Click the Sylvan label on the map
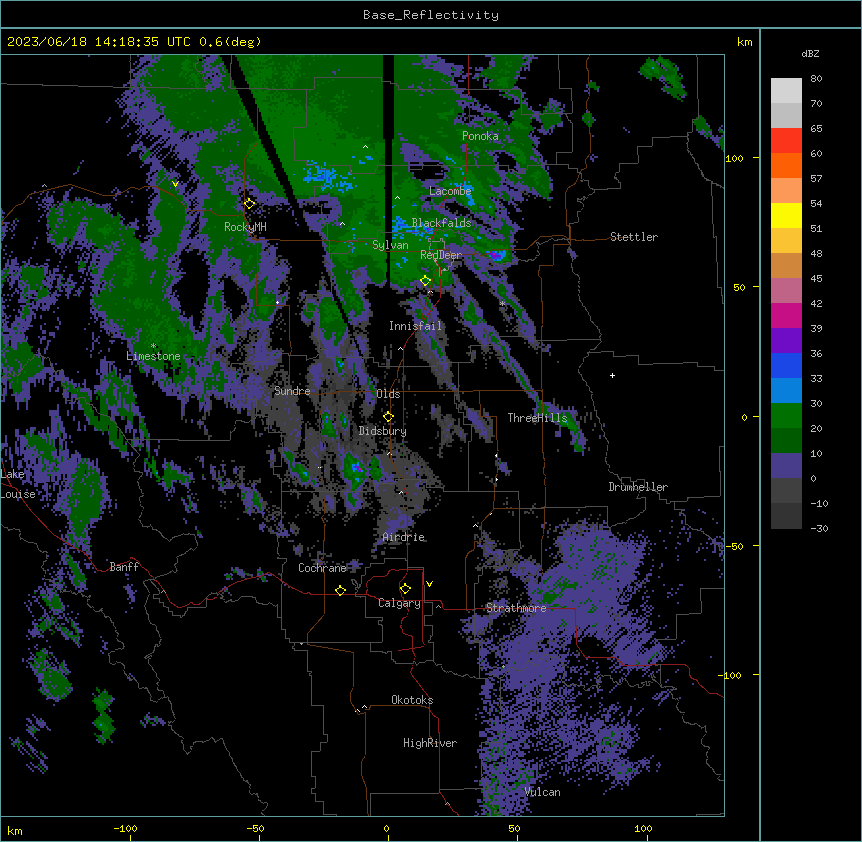Image resolution: width=862 pixels, height=842 pixels. tap(390, 245)
